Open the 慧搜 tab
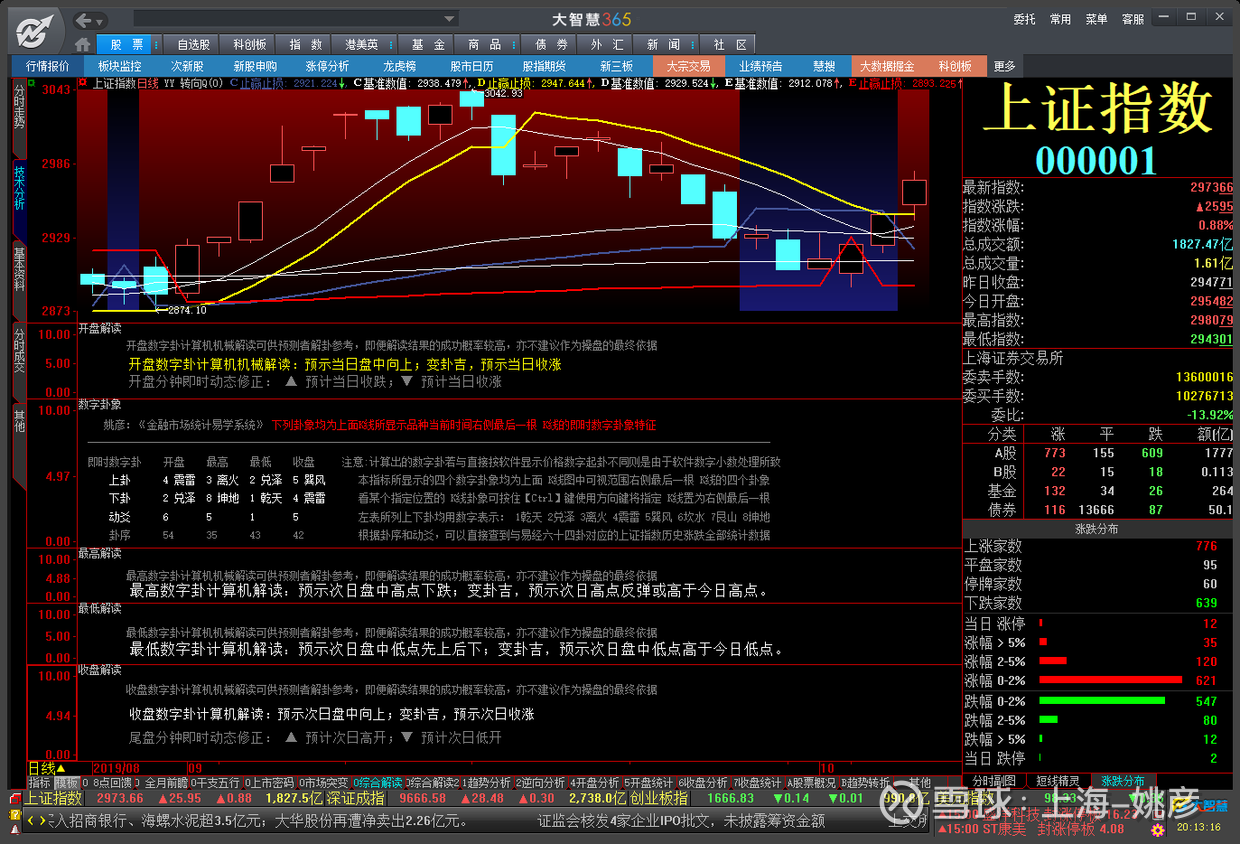The width and height of the screenshot is (1240, 844). point(824,66)
